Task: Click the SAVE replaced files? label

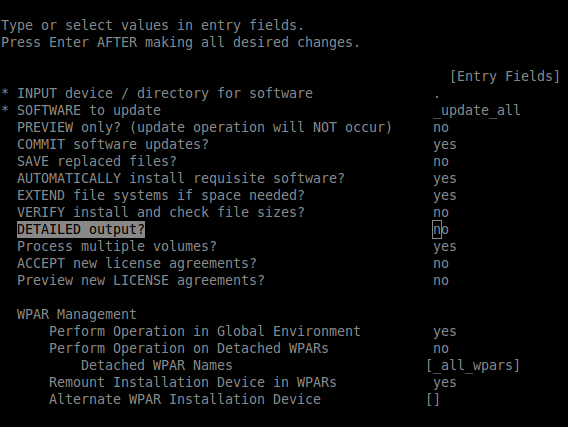Action: click(97, 162)
